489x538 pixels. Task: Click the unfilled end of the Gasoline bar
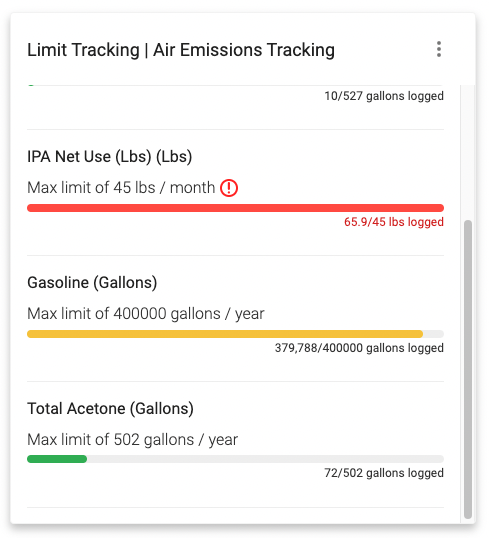pyautogui.click(x=433, y=334)
